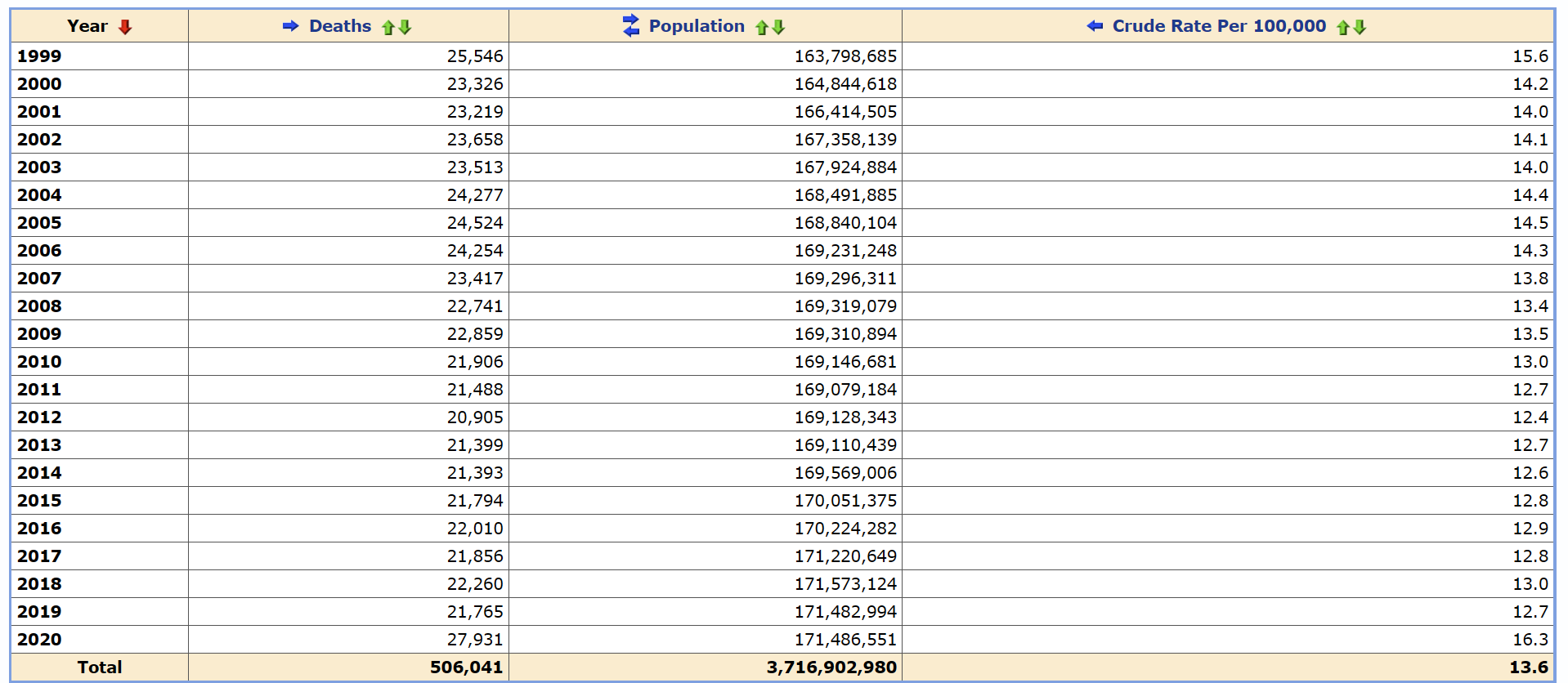Click the Total row label
Image resolution: width=1568 pixels, height=683 pixels.
[x=100, y=667]
